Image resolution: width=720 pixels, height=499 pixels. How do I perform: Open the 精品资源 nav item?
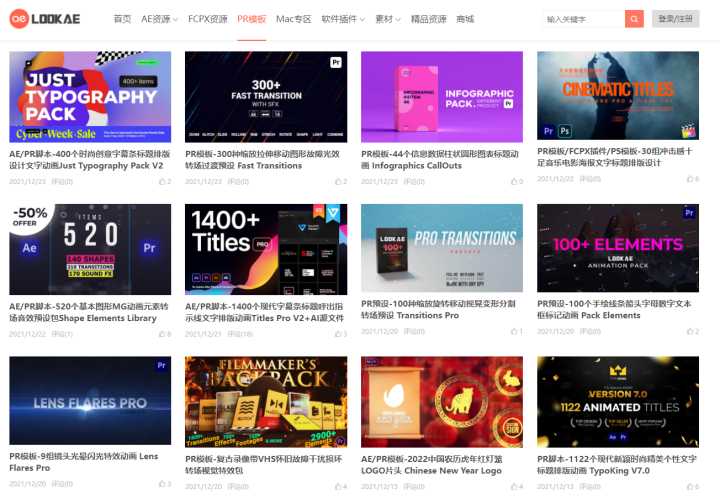428,19
